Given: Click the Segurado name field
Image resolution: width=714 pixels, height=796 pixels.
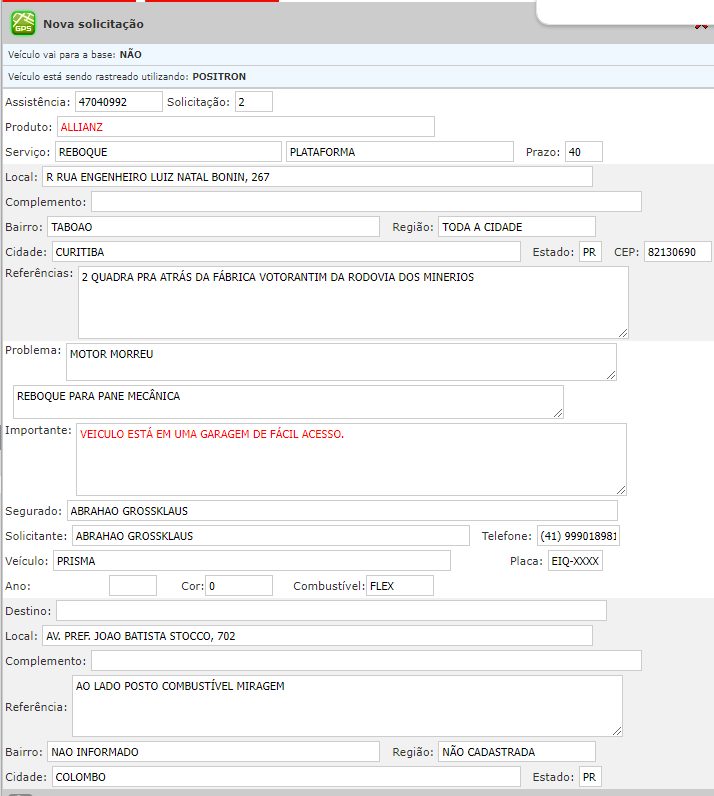Looking at the screenshot, I should 342,511.
